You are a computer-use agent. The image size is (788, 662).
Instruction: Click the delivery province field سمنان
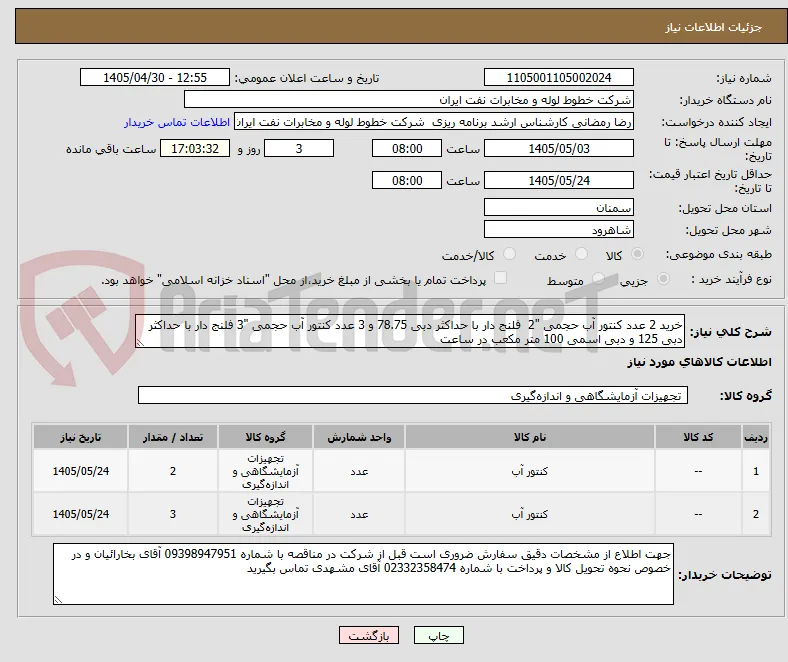[559, 207]
